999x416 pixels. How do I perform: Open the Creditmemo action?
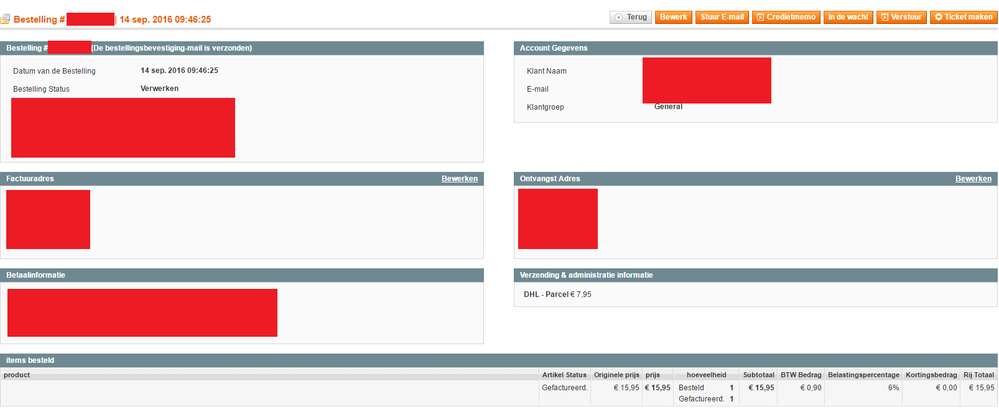pos(785,17)
